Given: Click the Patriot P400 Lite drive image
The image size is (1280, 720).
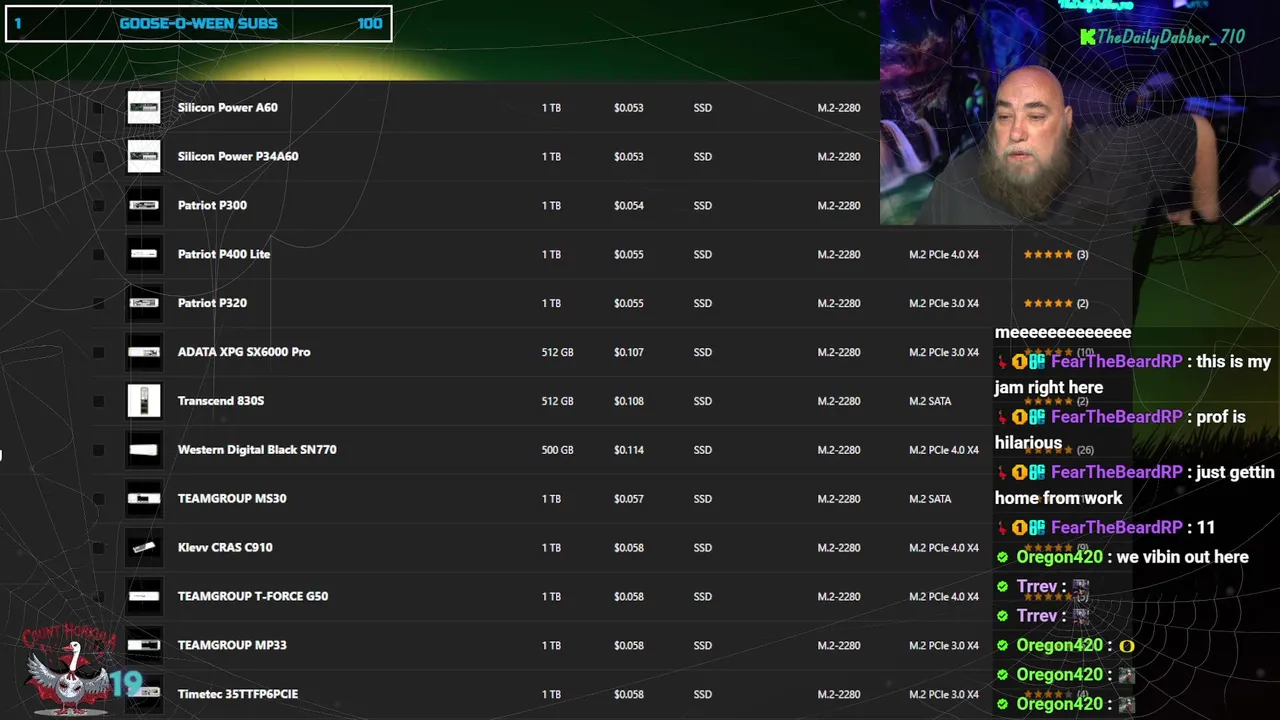Looking at the screenshot, I should [144, 254].
